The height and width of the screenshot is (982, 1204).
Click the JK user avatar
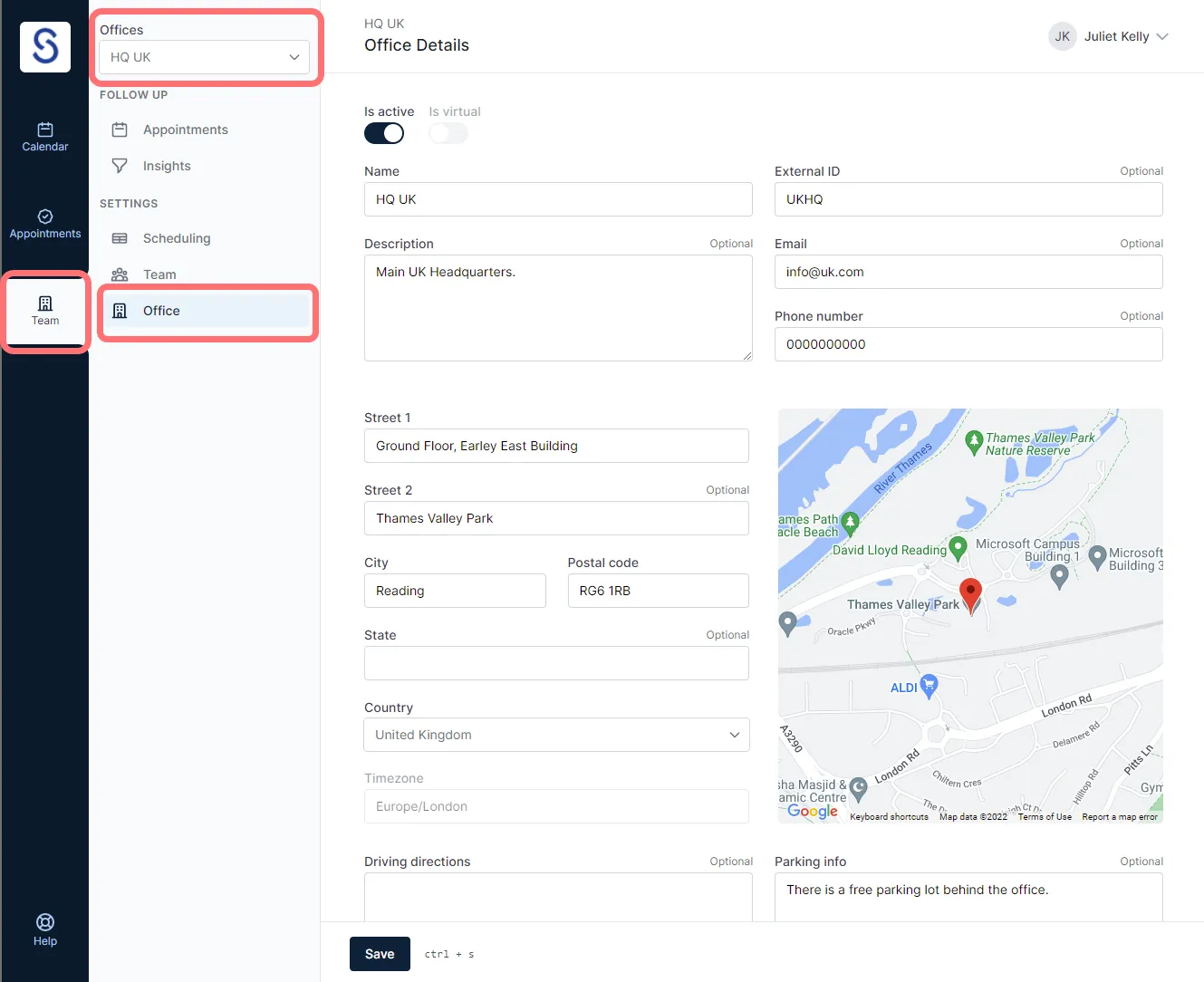click(1063, 36)
